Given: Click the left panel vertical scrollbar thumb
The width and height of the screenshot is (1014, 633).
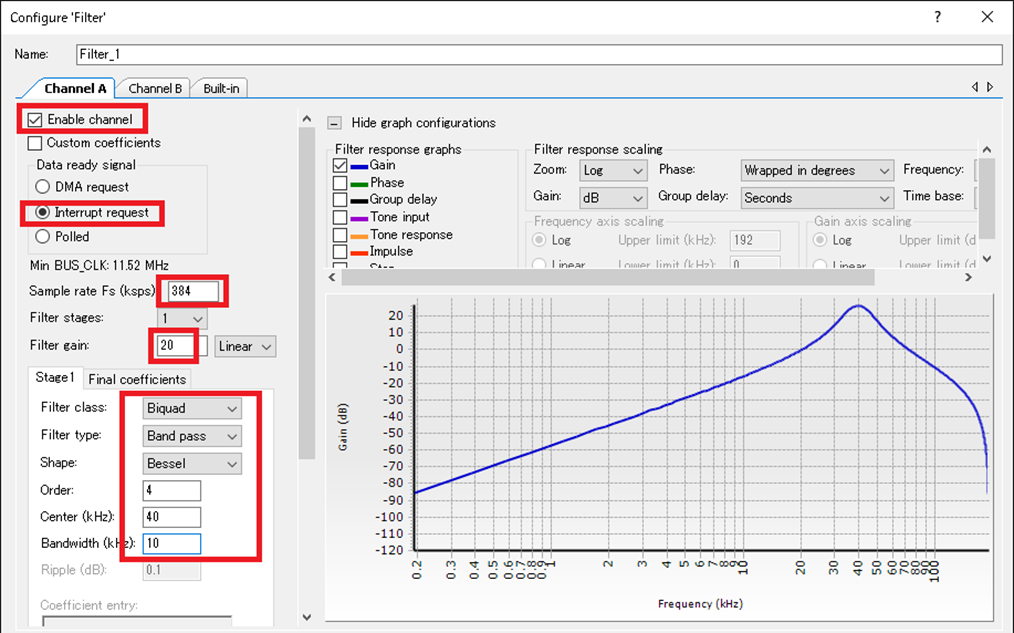Looking at the screenshot, I should tap(307, 293).
